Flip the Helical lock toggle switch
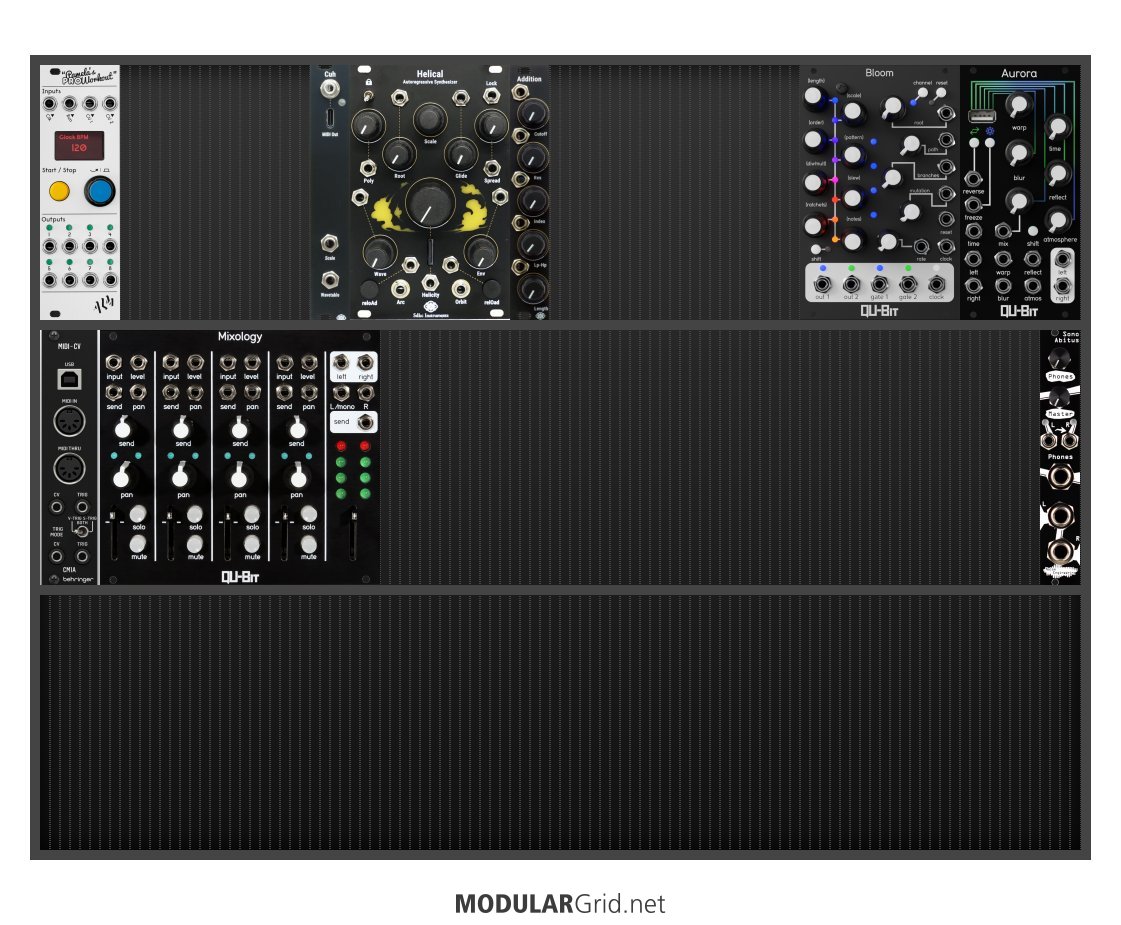This screenshot has height=925, width=1121. pyautogui.click(x=368, y=97)
